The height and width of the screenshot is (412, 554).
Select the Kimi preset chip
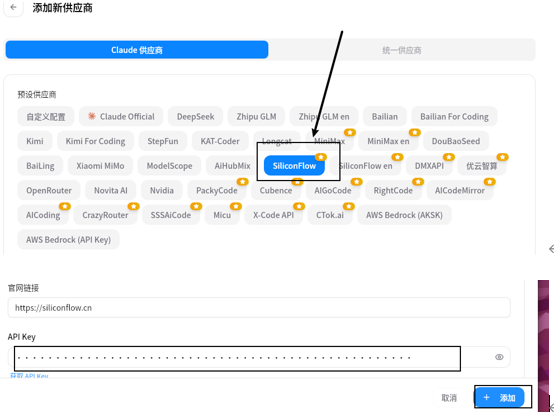[x=35, y=141]
